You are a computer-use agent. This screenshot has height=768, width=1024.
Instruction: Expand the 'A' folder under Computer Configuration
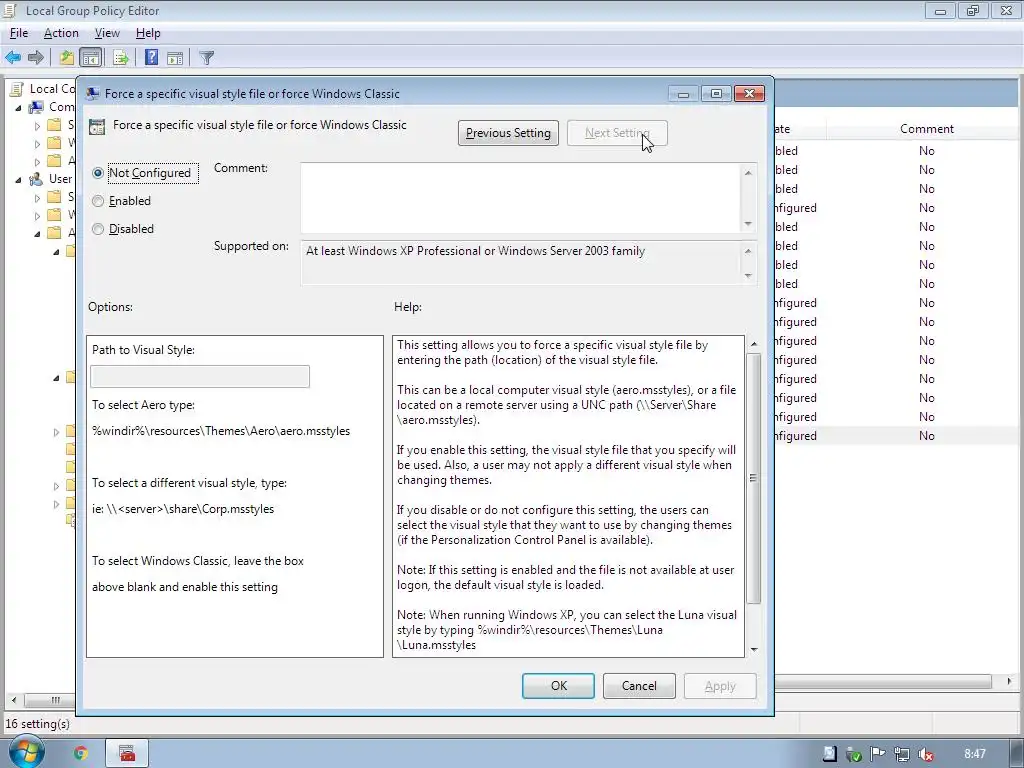tap(37, 161)
